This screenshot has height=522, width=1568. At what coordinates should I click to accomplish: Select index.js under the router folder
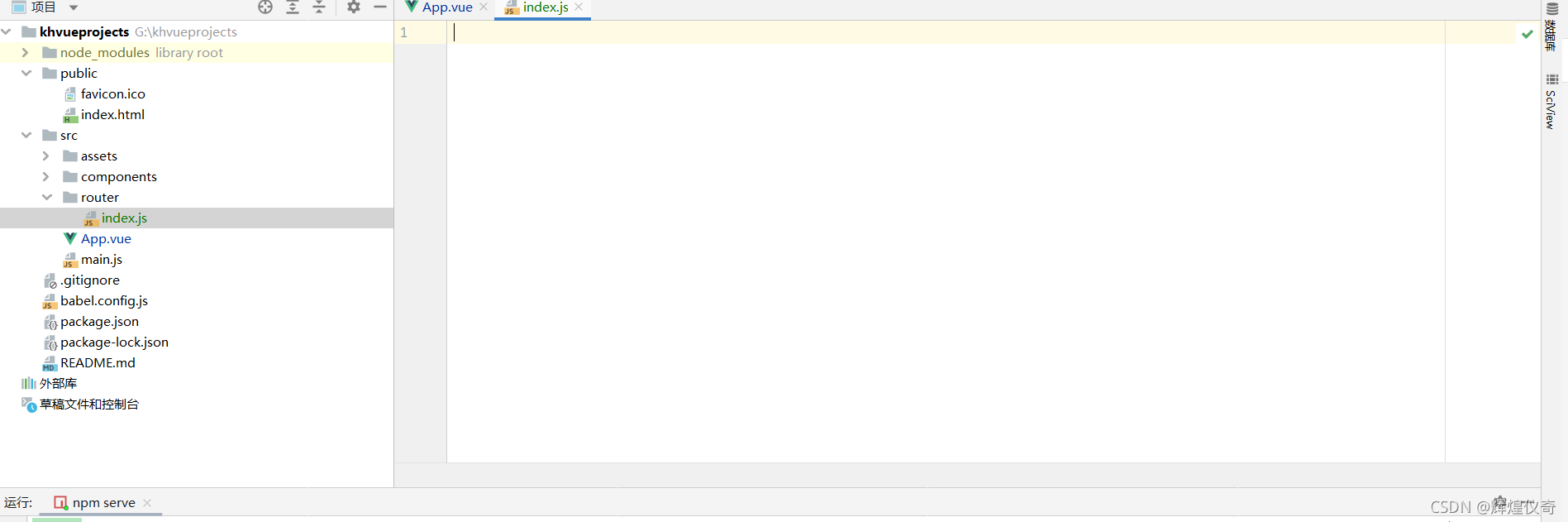click(x=124, y=218)
